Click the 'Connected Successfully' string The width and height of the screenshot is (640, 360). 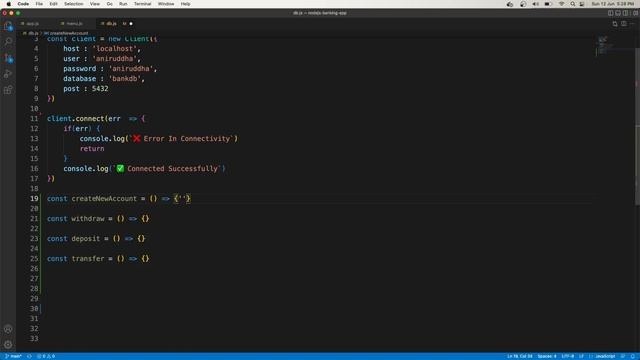167,169
